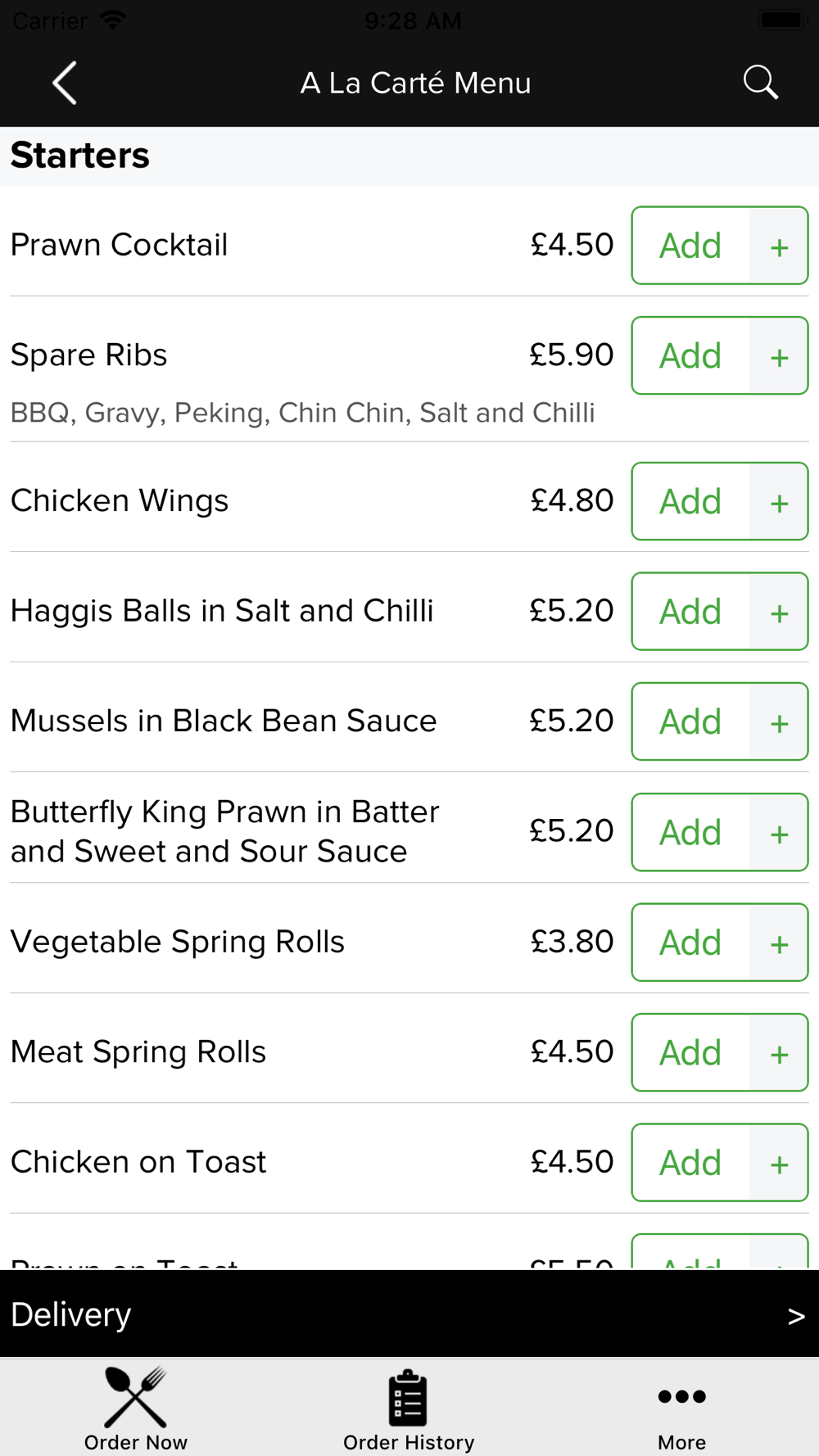This screenshot has width=819, height=1456.
Task: Open the search magnifier icon
Action: point(760,82)
